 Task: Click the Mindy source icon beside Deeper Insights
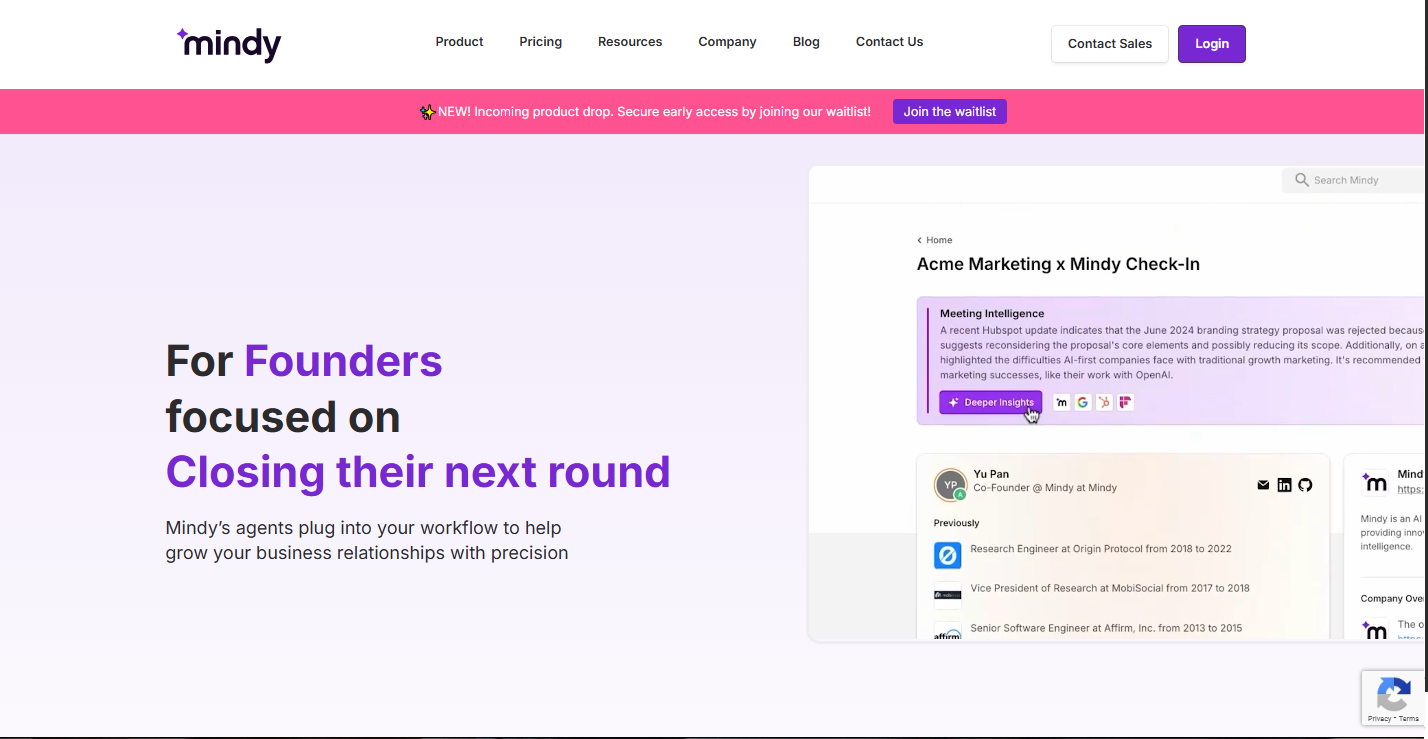1061,402
